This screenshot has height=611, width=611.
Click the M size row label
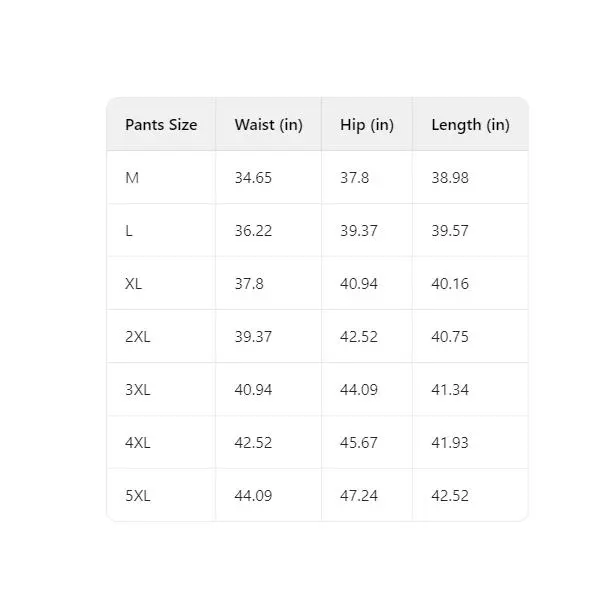(x=132, y=178)
